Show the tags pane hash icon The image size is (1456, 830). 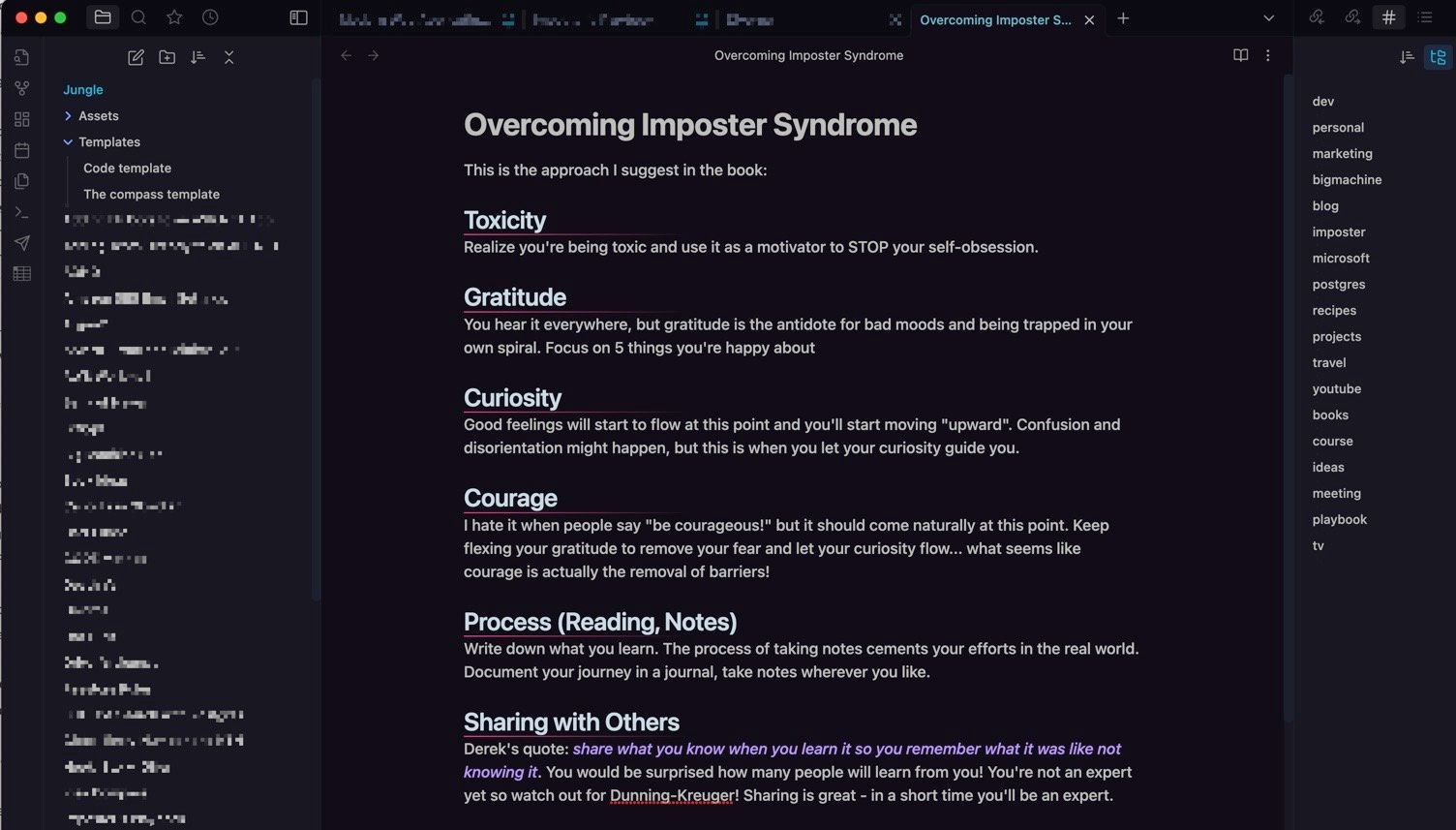(1388, 17)
